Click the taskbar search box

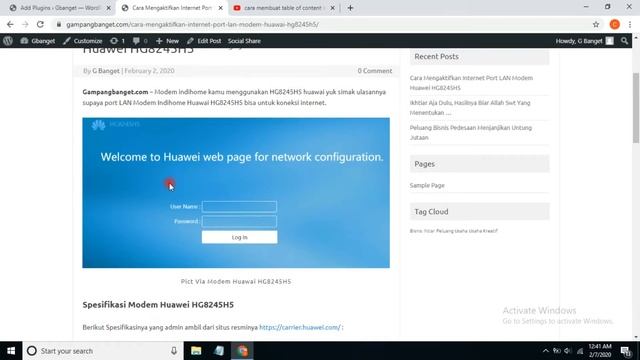103,351
